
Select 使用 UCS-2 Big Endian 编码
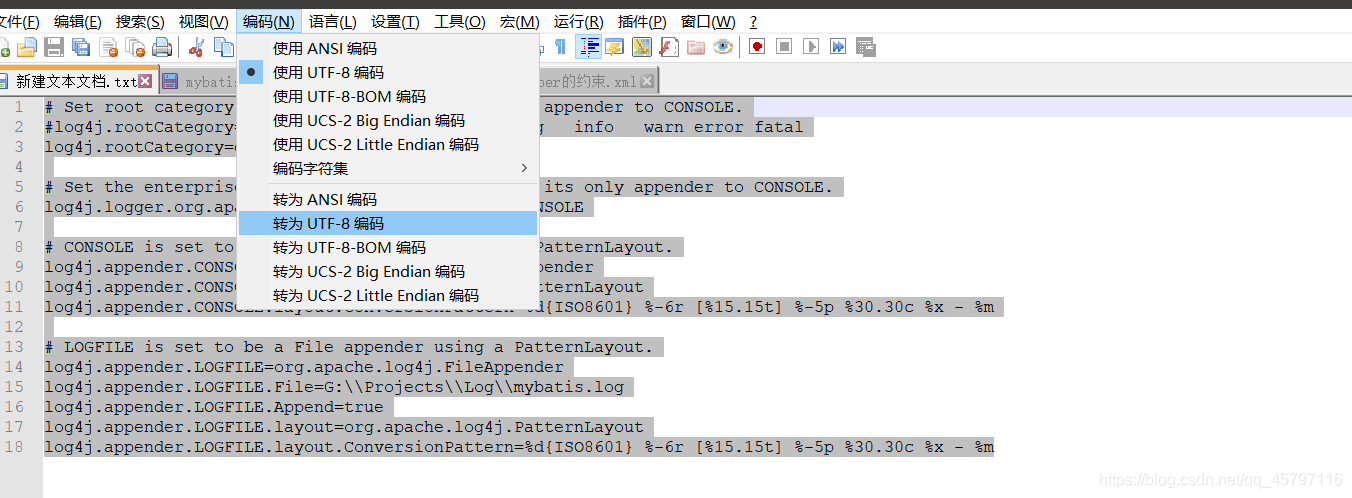tap(388, 120)
